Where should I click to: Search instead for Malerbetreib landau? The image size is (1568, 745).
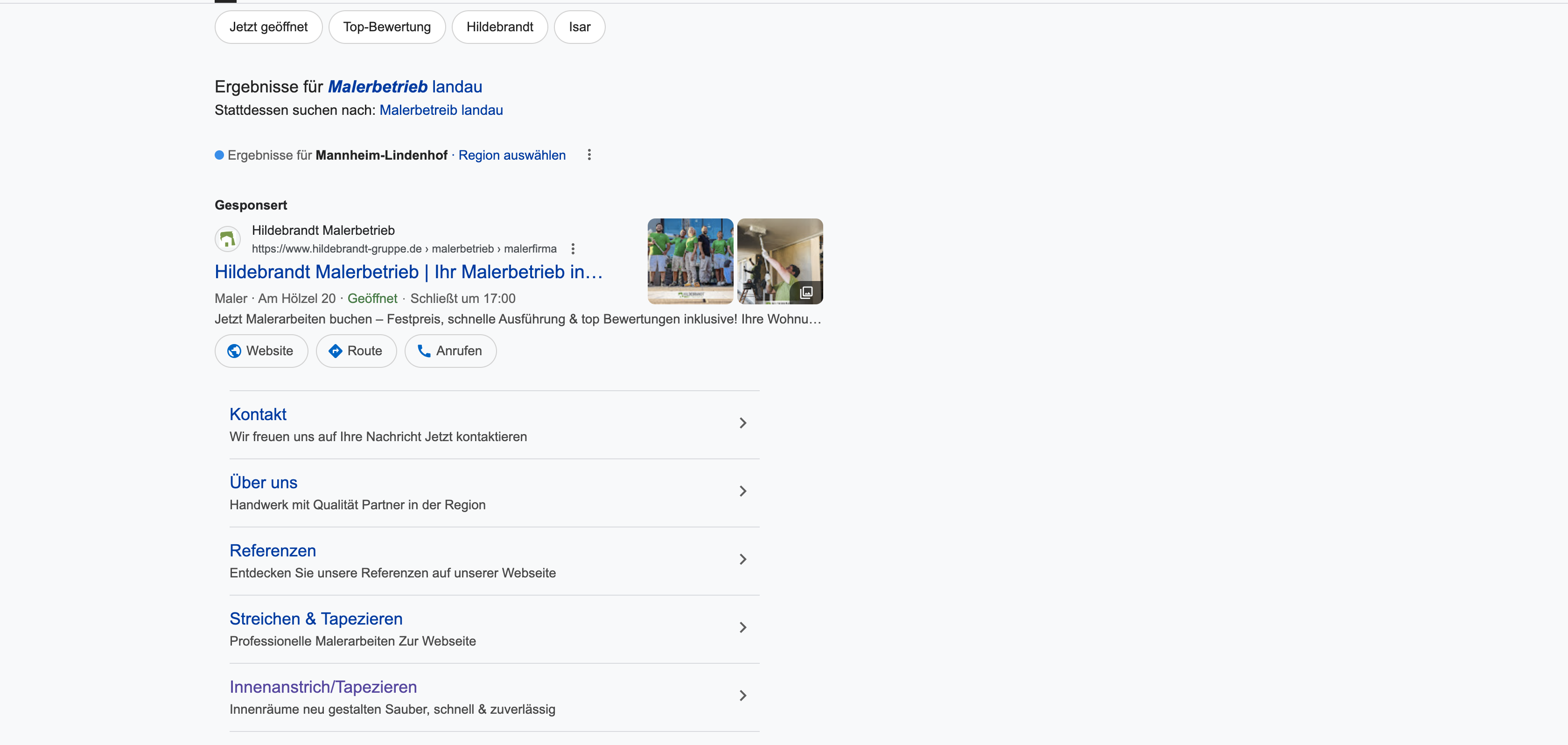441,110
